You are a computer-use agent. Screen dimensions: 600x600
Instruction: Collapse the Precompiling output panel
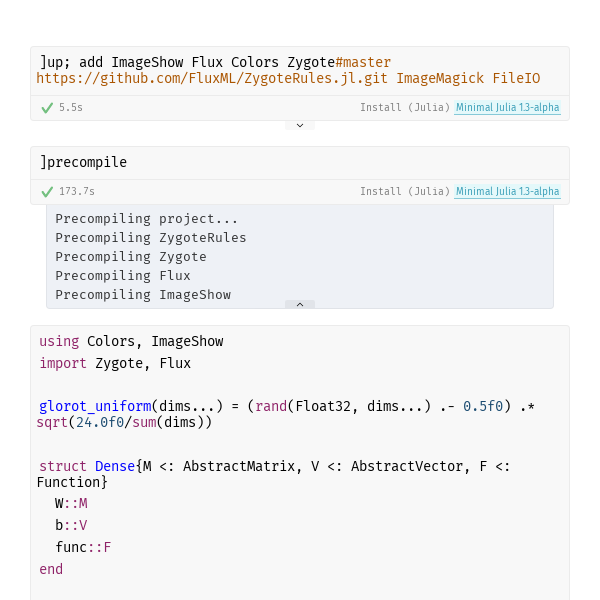tap(300, 305)
